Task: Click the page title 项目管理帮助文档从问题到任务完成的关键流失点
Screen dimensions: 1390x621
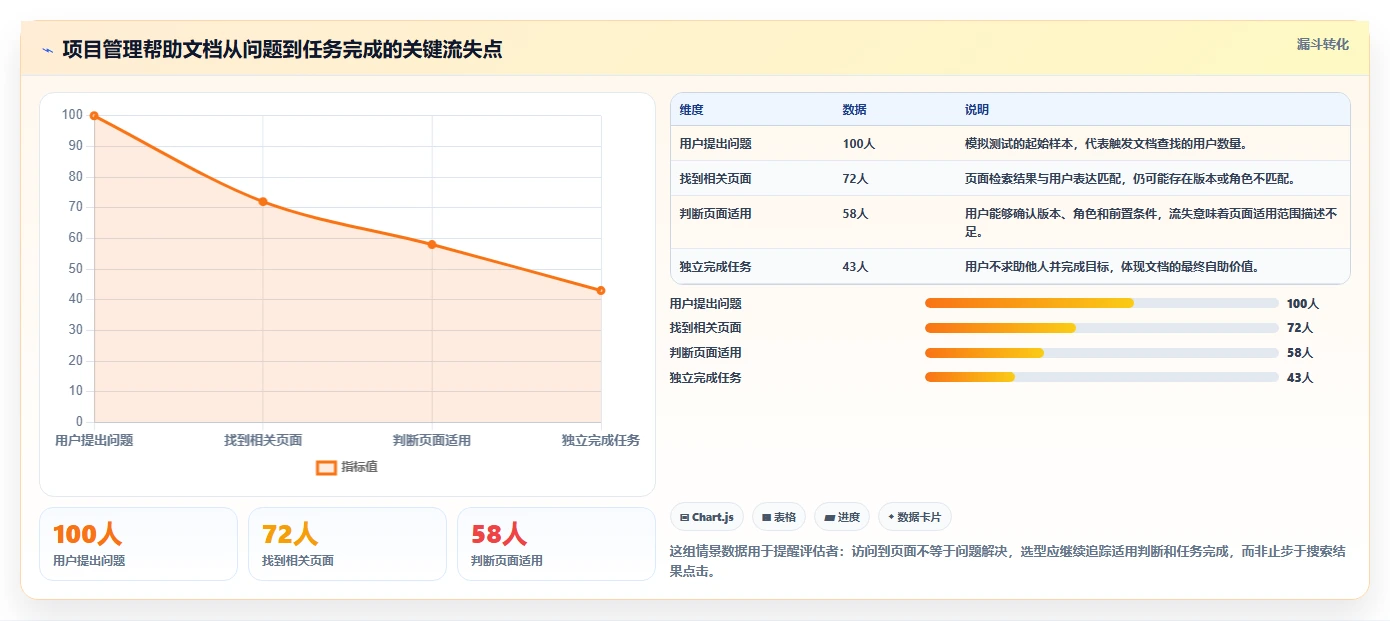Action: click(282, 49)
